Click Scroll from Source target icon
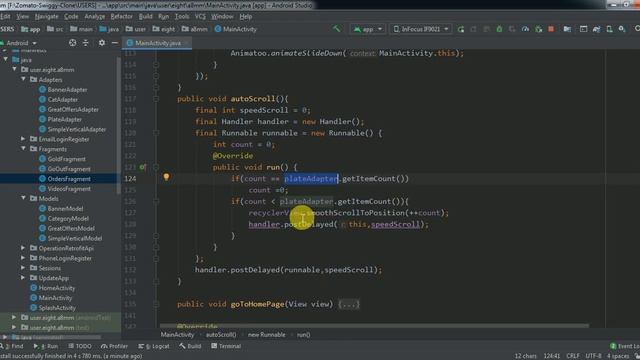 pos(72,43)
